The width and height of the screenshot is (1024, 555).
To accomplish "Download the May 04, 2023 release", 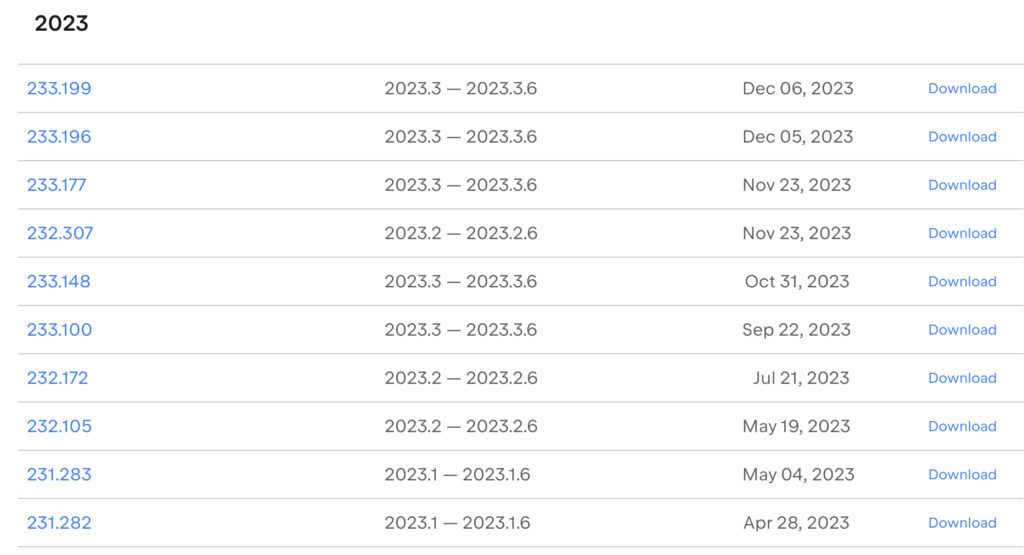I will 962,475.
